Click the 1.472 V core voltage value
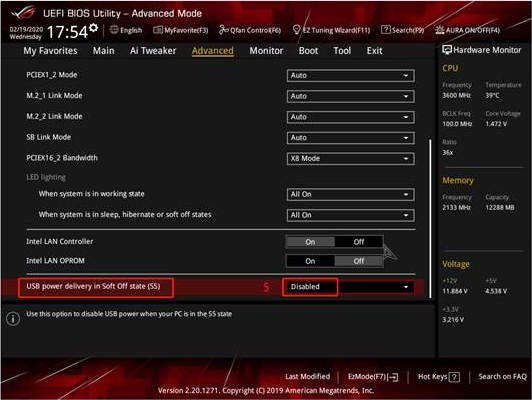This screenshot has width=532, height=400. 496,124
